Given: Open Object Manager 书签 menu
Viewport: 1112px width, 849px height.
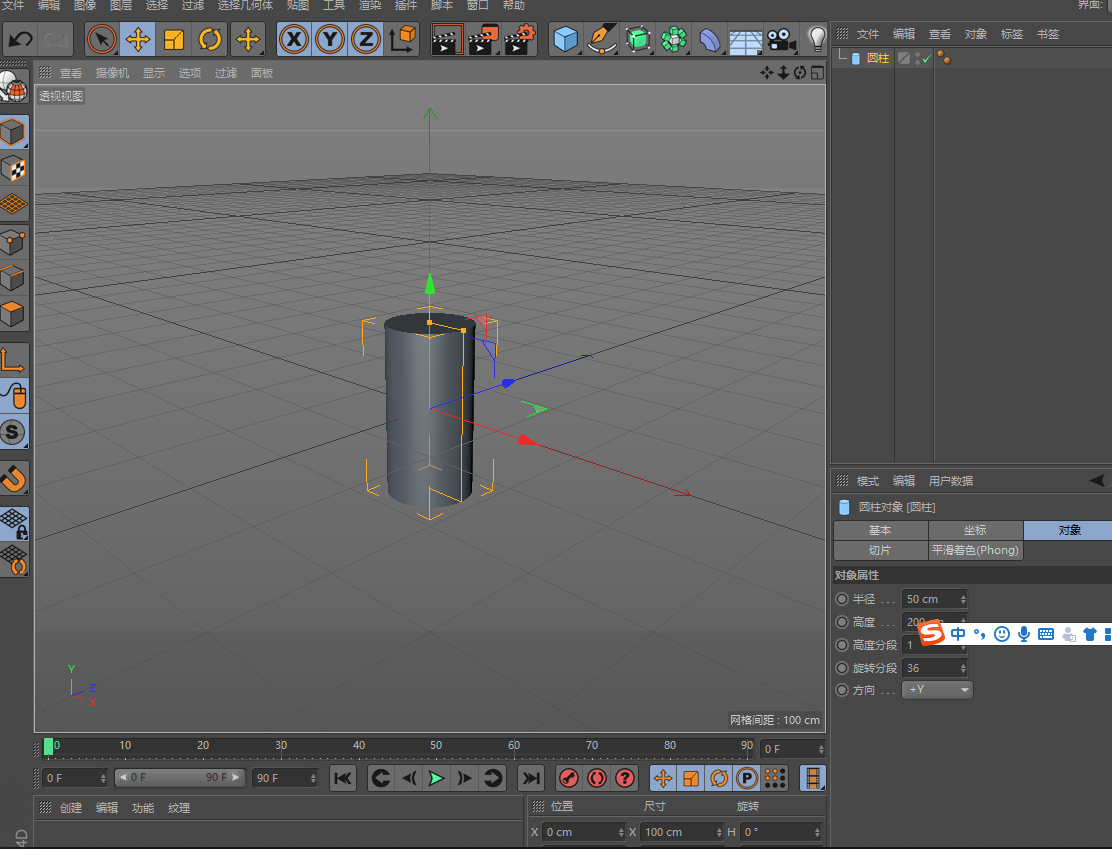Looking at the screenshot, I should click(x=1048, y=34).
